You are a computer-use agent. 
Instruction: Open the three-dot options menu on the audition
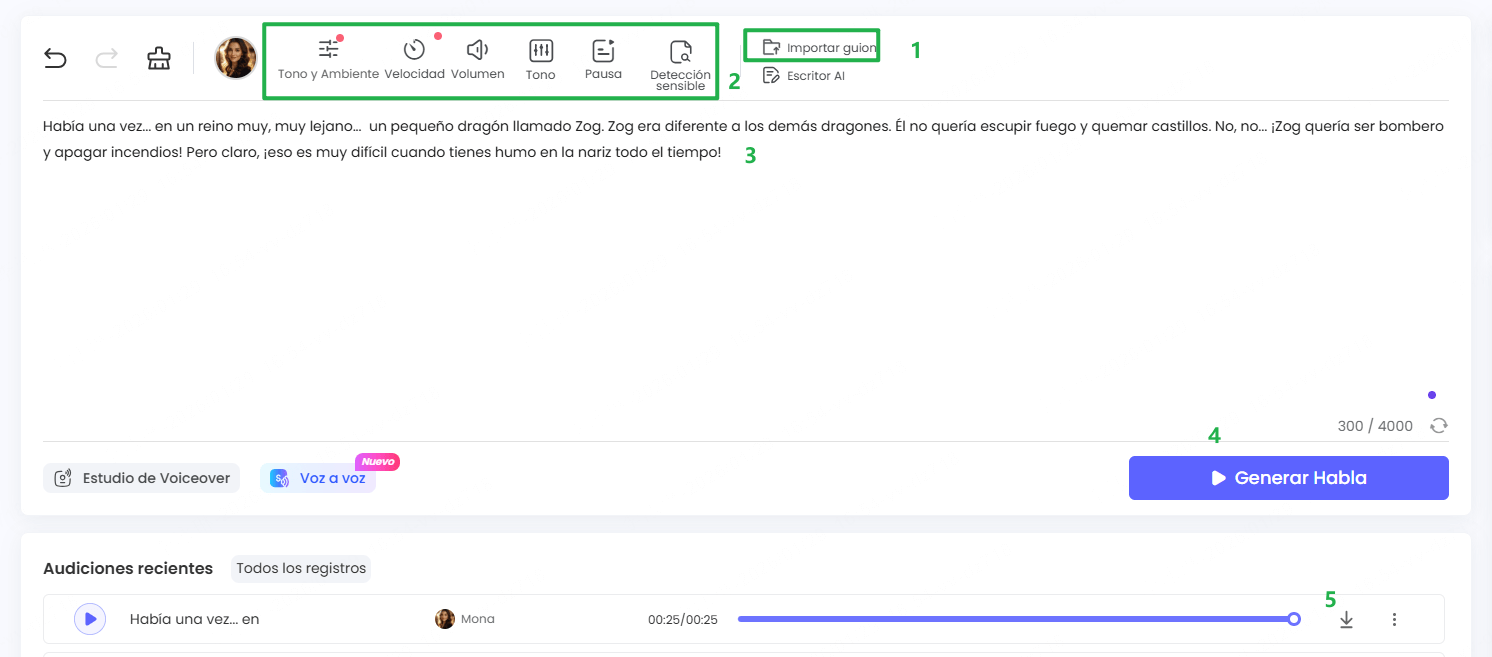click(x=1394, y=619)
